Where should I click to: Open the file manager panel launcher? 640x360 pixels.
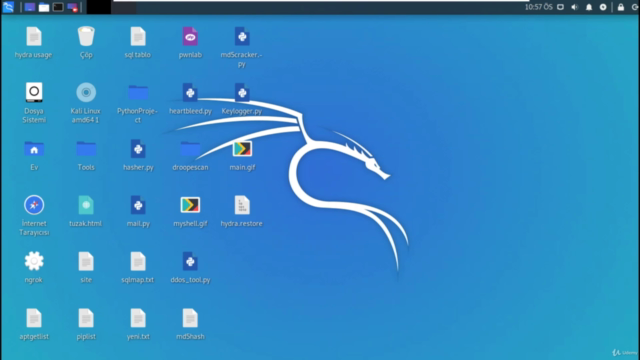click(44, 7)
